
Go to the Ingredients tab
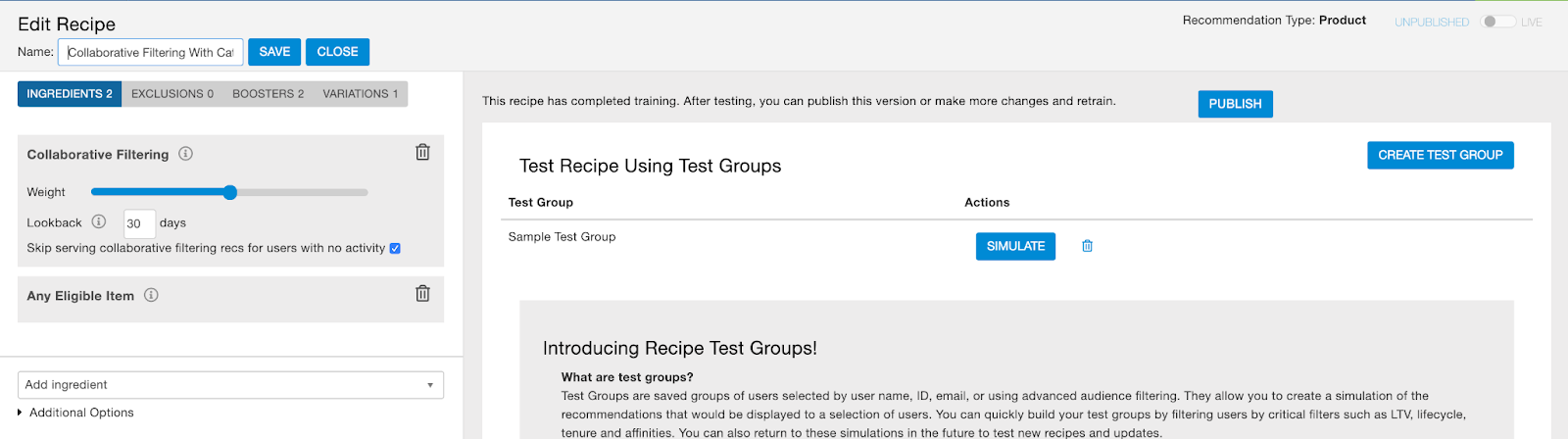click(70, 94)
